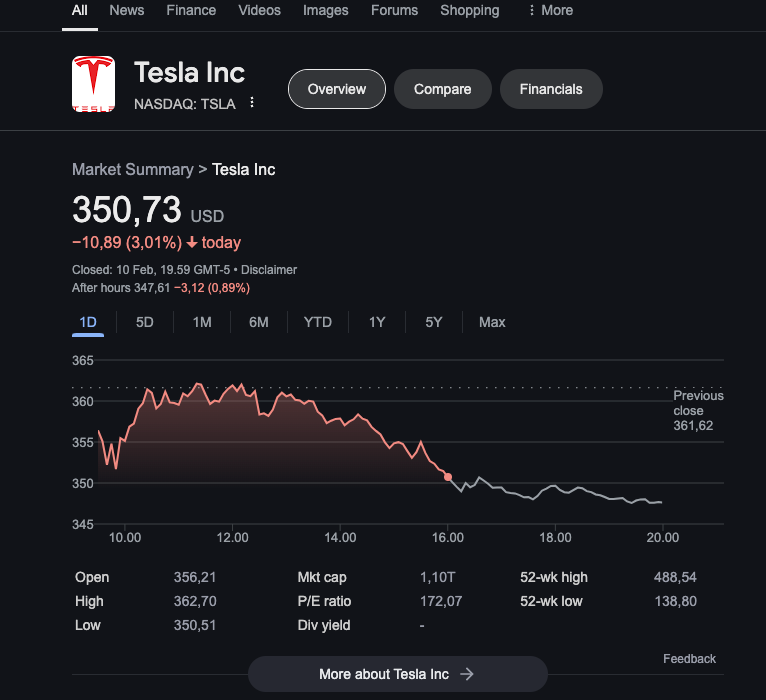Click the 16.00 time axis label
This screenshot has height=700, width=766.
tap(448, 537)
